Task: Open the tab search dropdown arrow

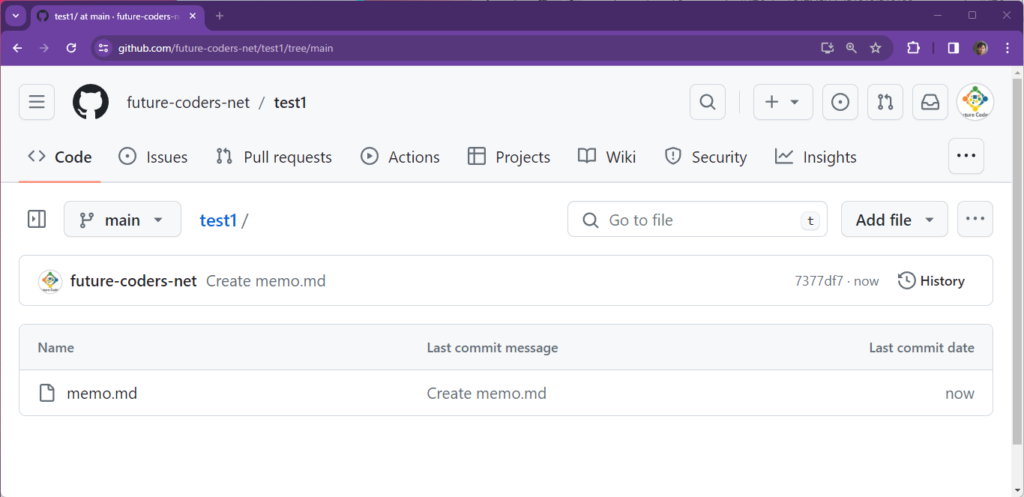Action: click(x=15, y=16)
